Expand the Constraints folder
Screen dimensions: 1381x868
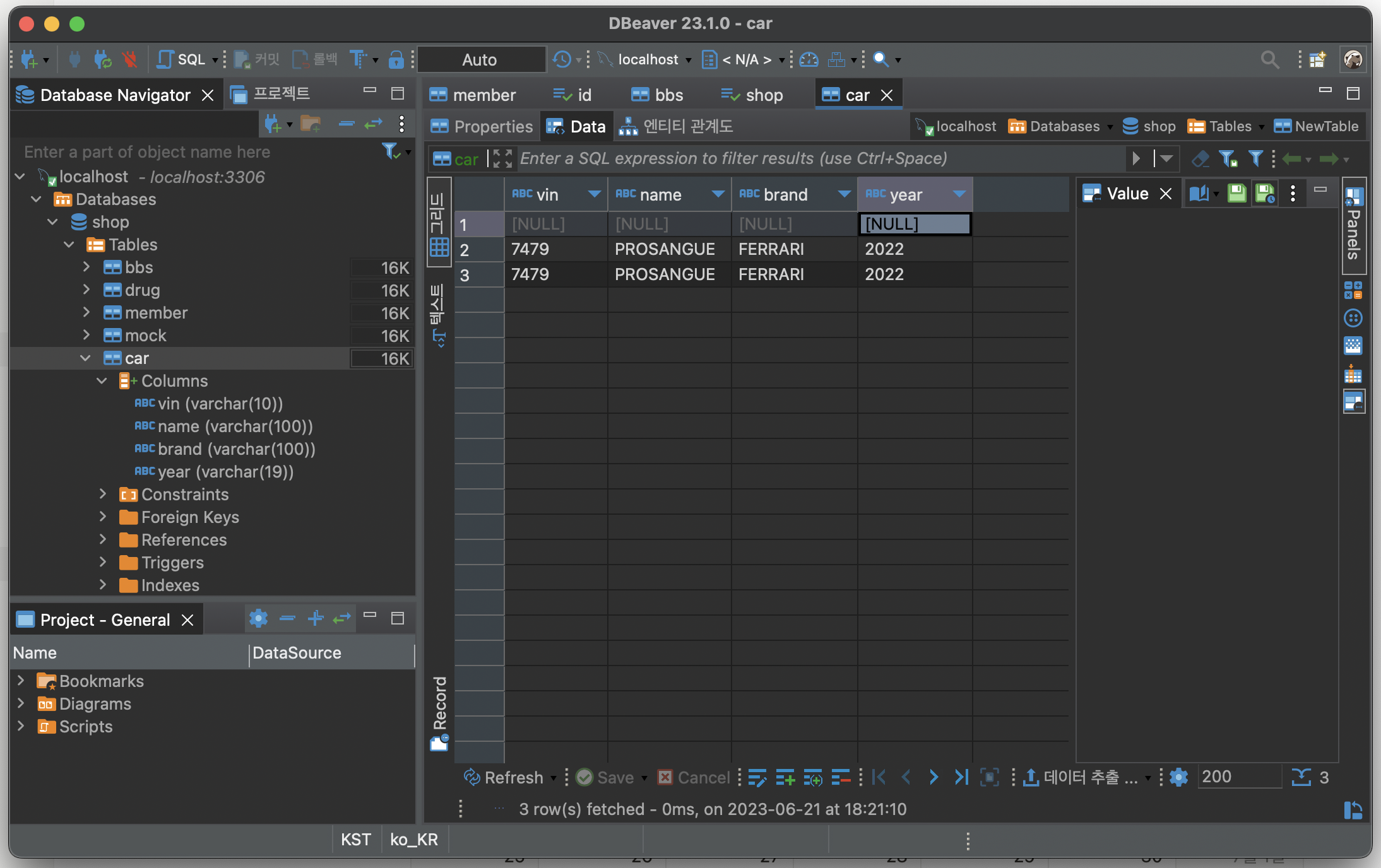coord(103,495)
